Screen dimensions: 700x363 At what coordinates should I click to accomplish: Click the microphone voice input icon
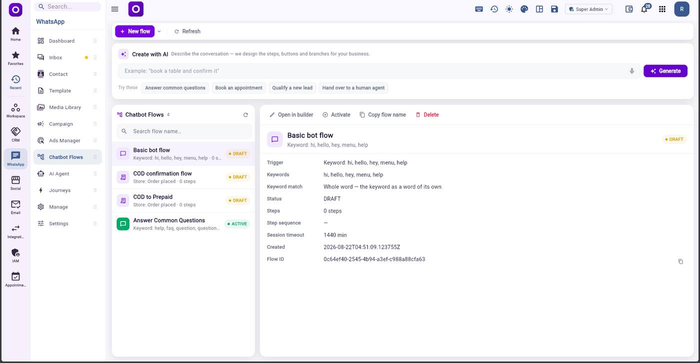pyautogui.click(x=632, y=71)
